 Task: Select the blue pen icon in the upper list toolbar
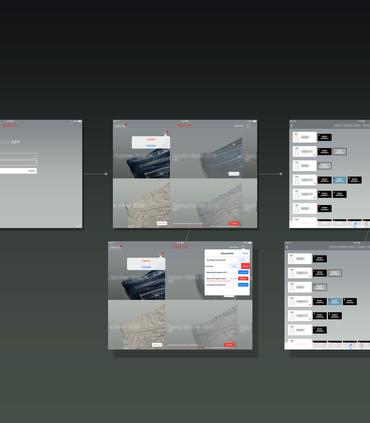pyautogui.click(x=355, y=224)
